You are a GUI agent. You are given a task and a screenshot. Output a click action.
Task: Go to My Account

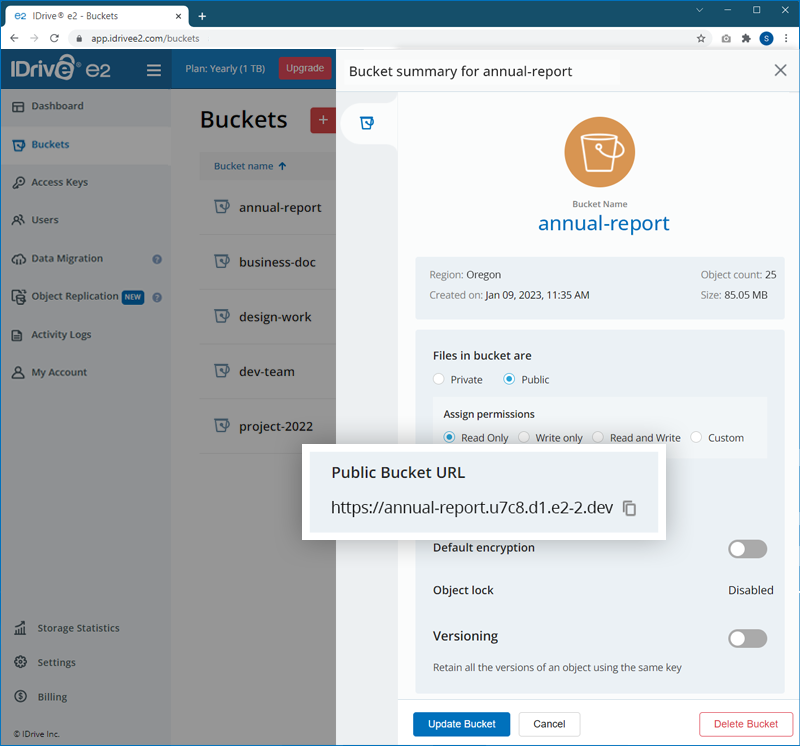[x=59, y=372]
